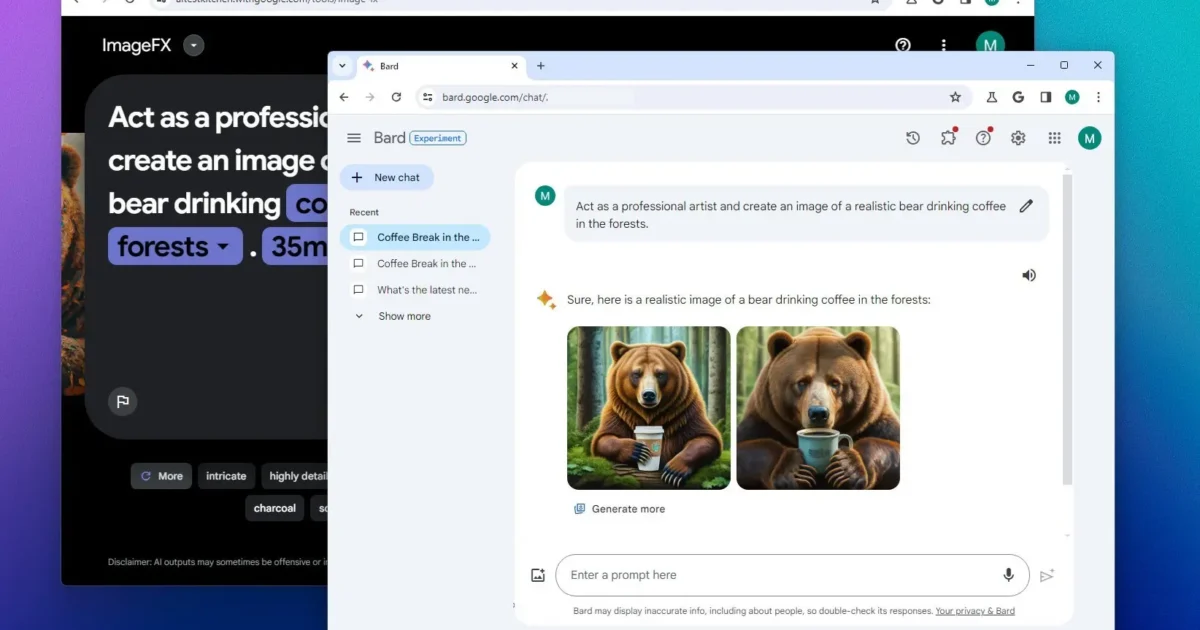This screenshot has height=630, width=1200.
Task: Open ImageFX help icon in back window
Action: [903, 45]
